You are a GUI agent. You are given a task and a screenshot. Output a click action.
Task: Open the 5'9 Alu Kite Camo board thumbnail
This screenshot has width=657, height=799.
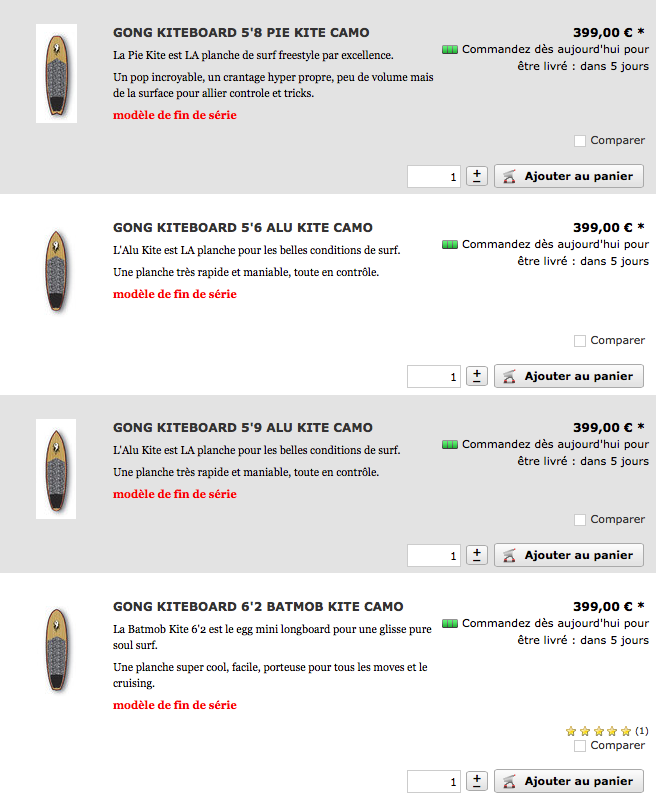click(x=56, y=468)
